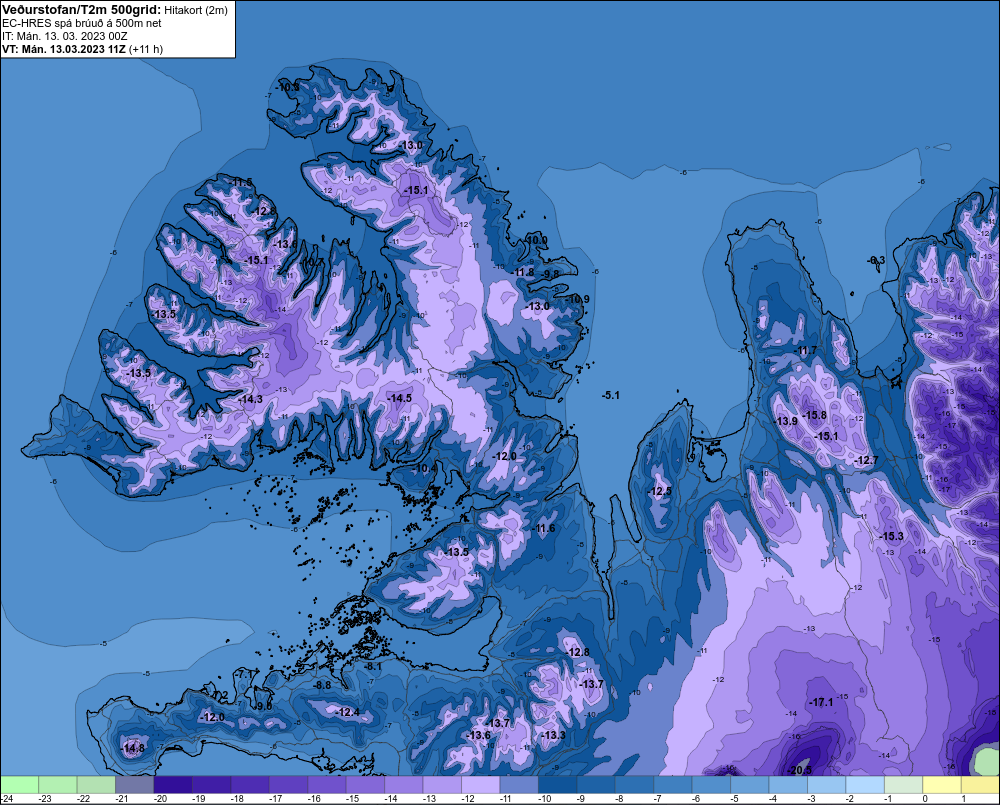Select the -12.7 temperature value
The height and width of the screenshot is (805, 1000).
click(x=867, y=461)
